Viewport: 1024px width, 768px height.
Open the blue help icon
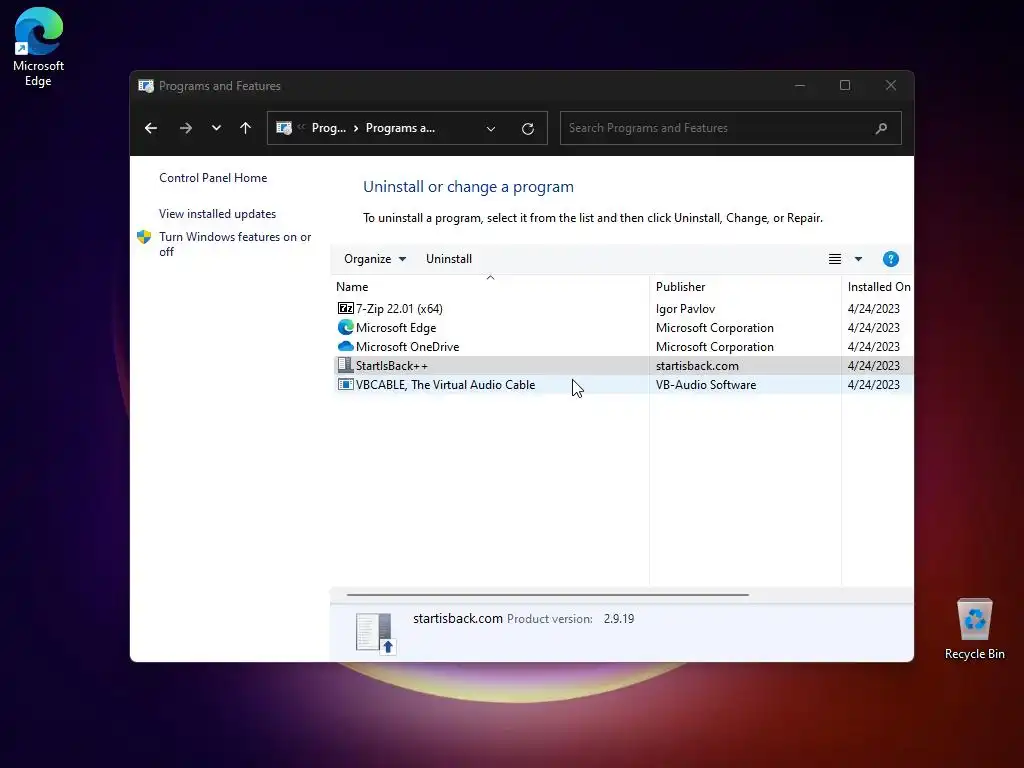click(x=891, y=259)
